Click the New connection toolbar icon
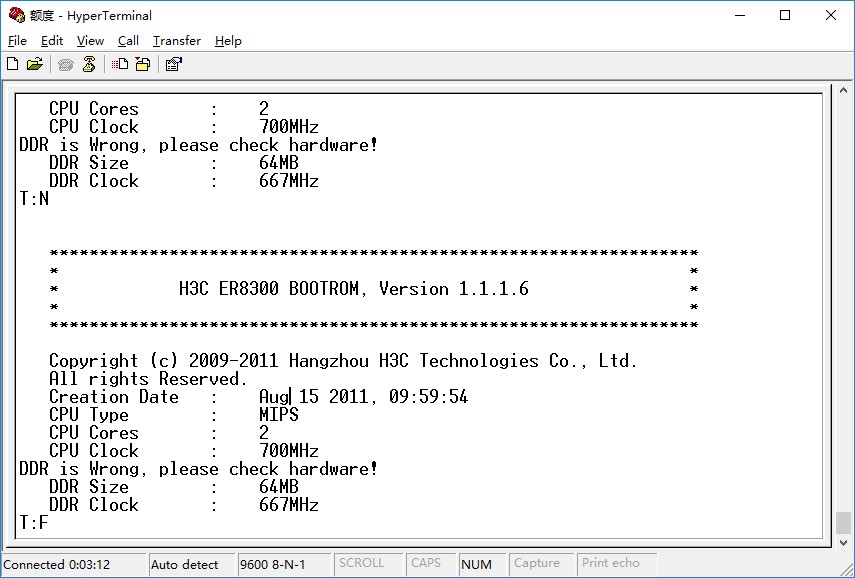 [13, 64]
